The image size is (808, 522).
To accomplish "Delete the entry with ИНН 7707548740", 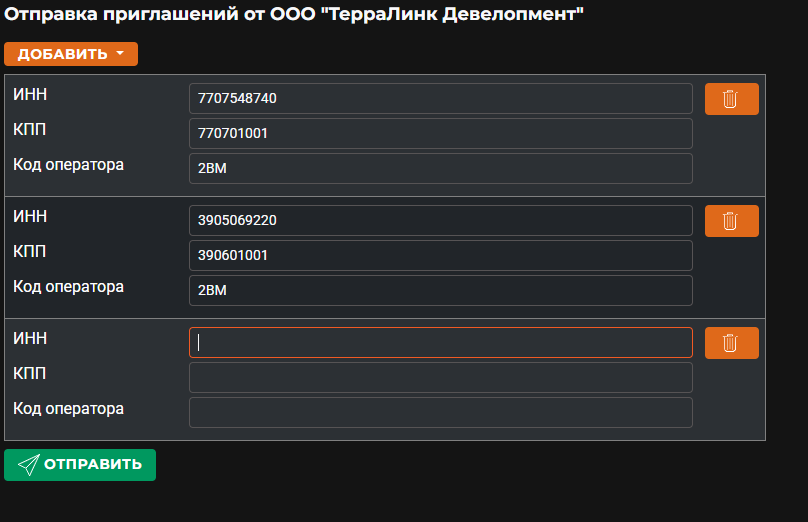I will (731, 99).
